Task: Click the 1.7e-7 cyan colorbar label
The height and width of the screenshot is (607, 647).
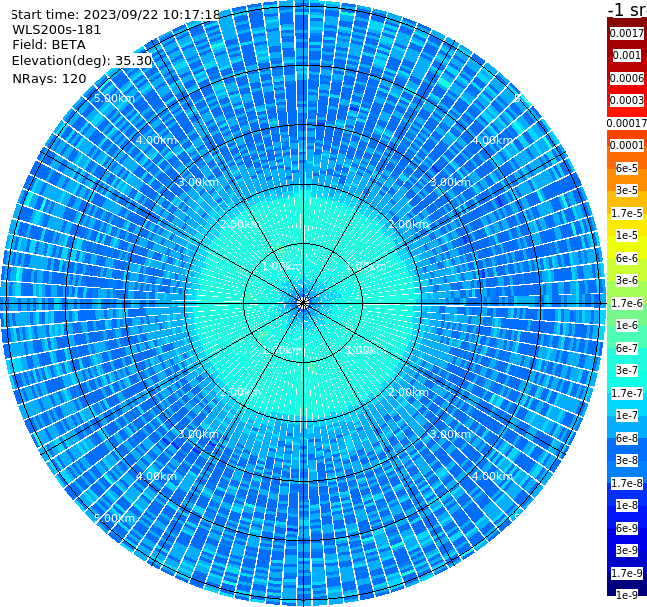Action: [x=627, y=393]
